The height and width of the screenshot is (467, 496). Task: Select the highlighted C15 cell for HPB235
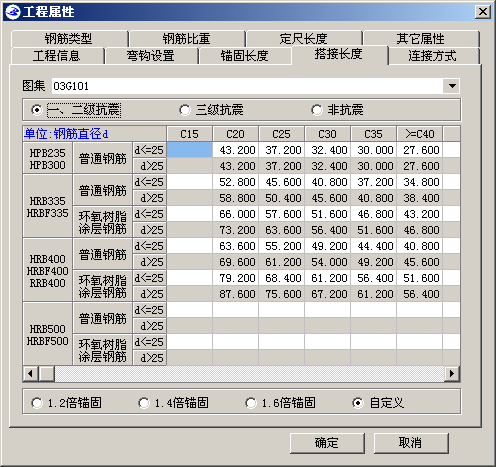(x=189, y=150)
